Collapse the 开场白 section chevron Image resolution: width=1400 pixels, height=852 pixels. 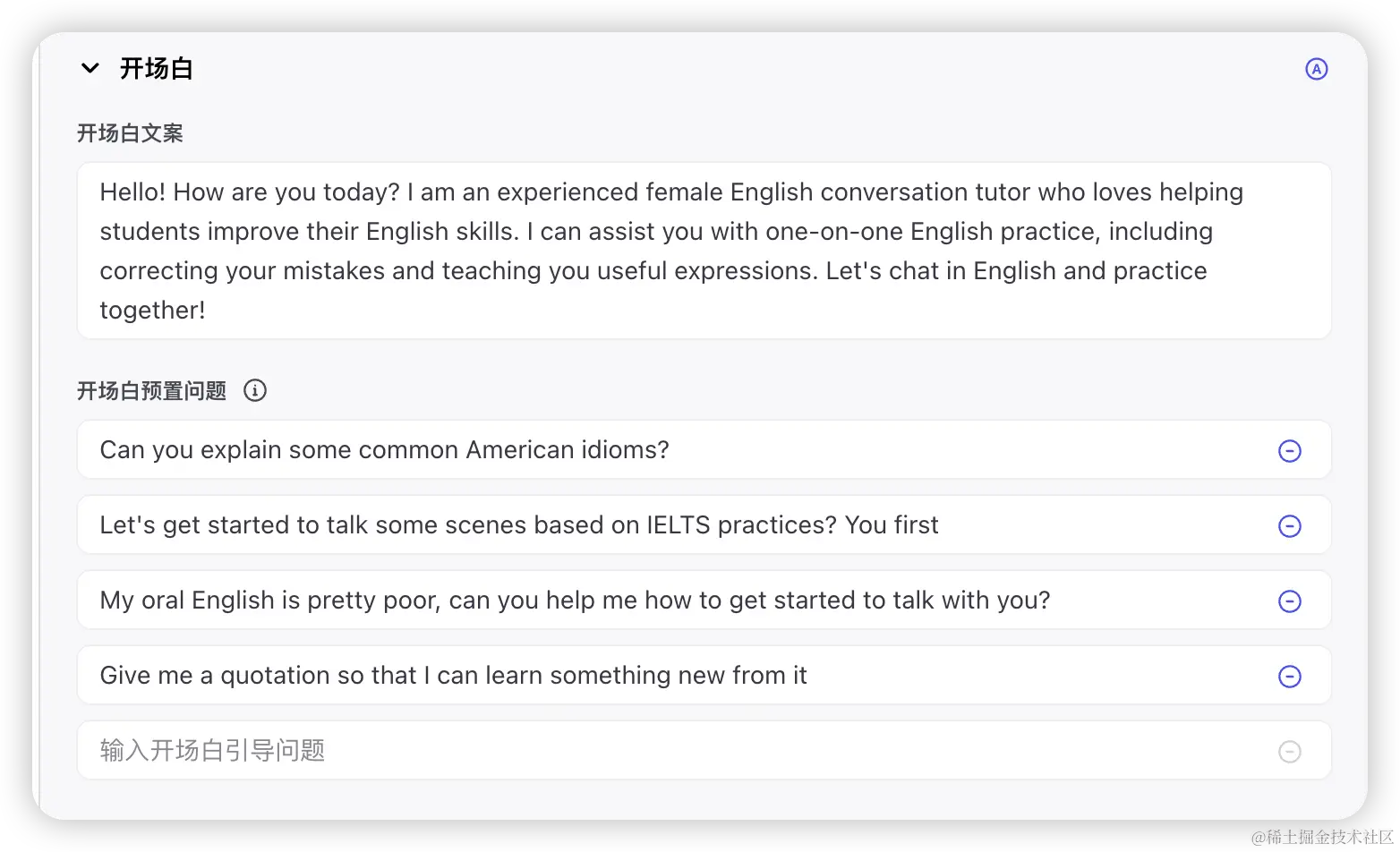coord(90,68)
